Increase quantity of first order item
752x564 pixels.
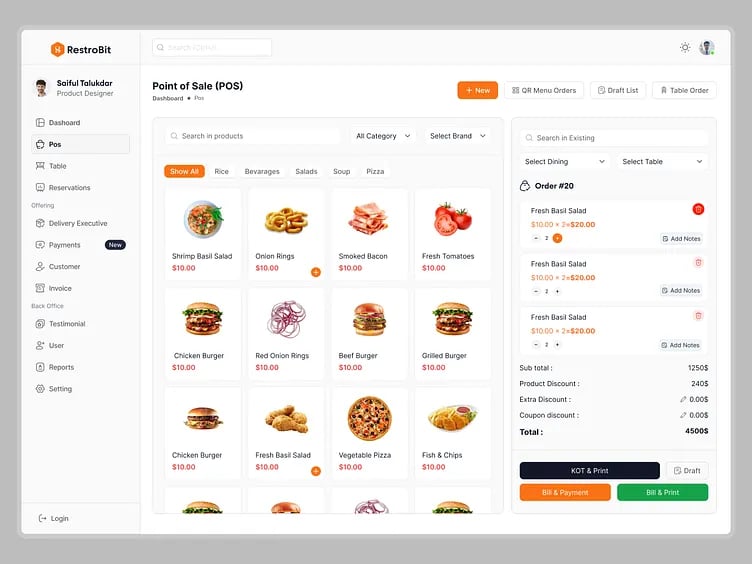click(x=557, y=238)
